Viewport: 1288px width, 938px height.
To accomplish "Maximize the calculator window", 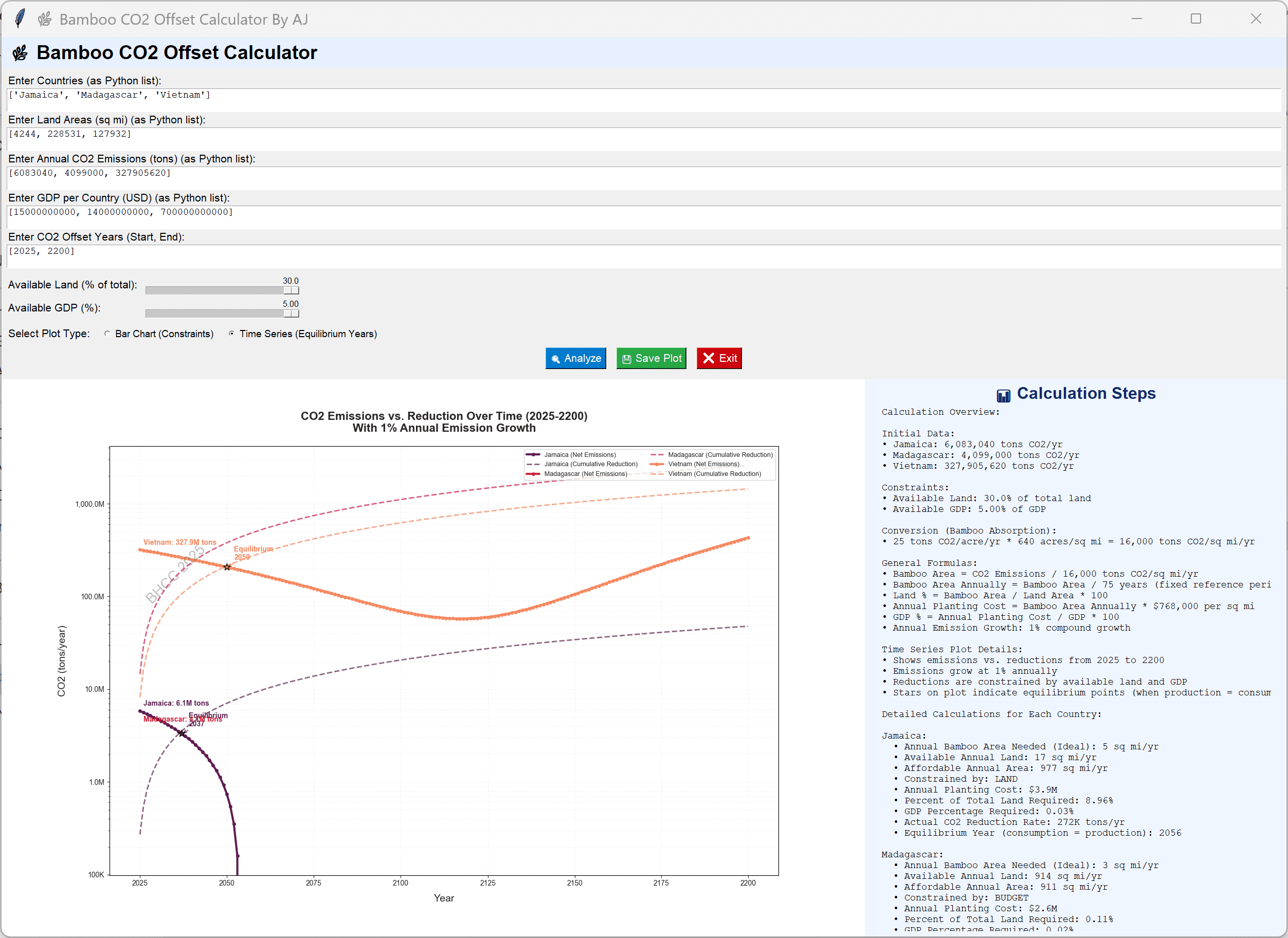I will point(1195,19).
